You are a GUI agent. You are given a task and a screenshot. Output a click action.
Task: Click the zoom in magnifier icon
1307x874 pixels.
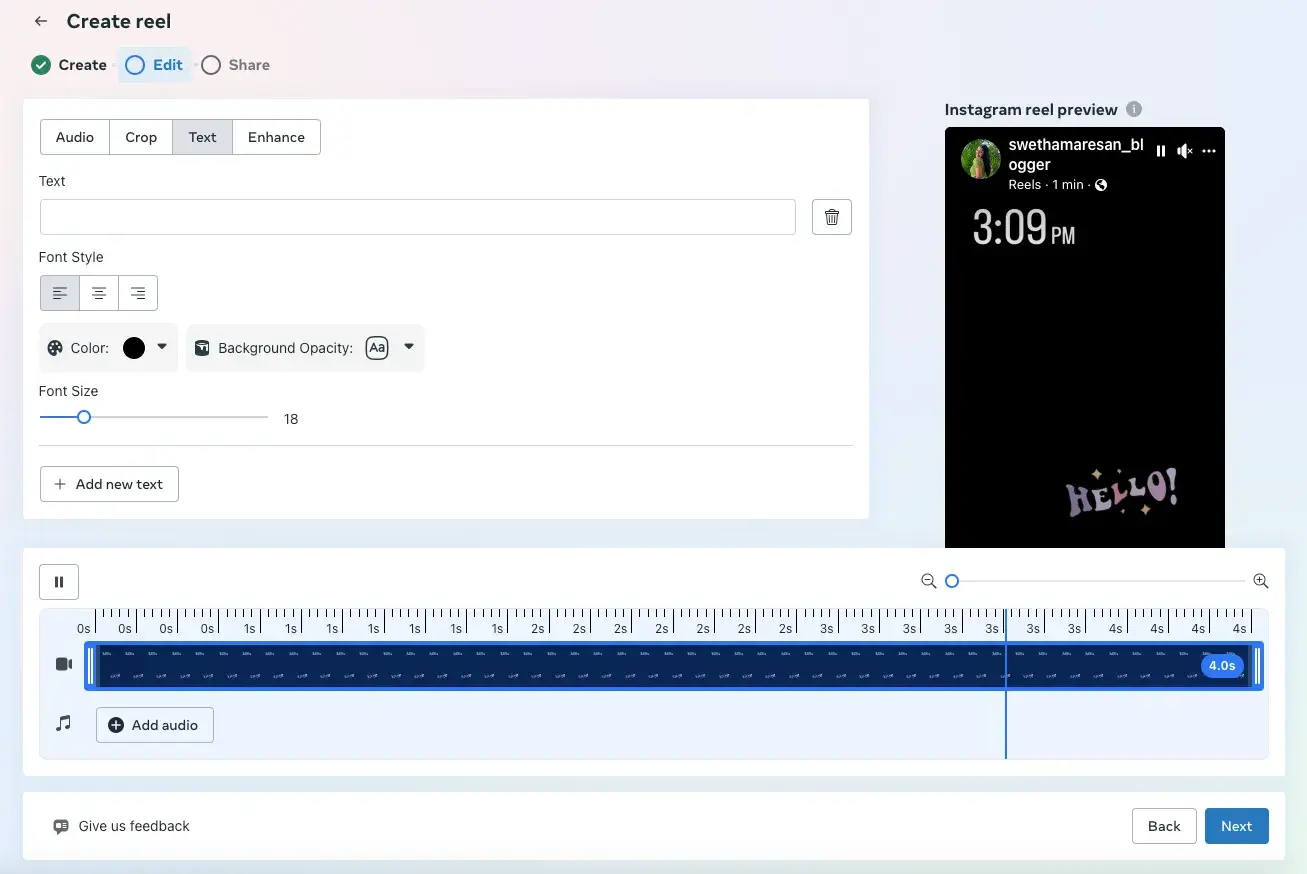1261,581
